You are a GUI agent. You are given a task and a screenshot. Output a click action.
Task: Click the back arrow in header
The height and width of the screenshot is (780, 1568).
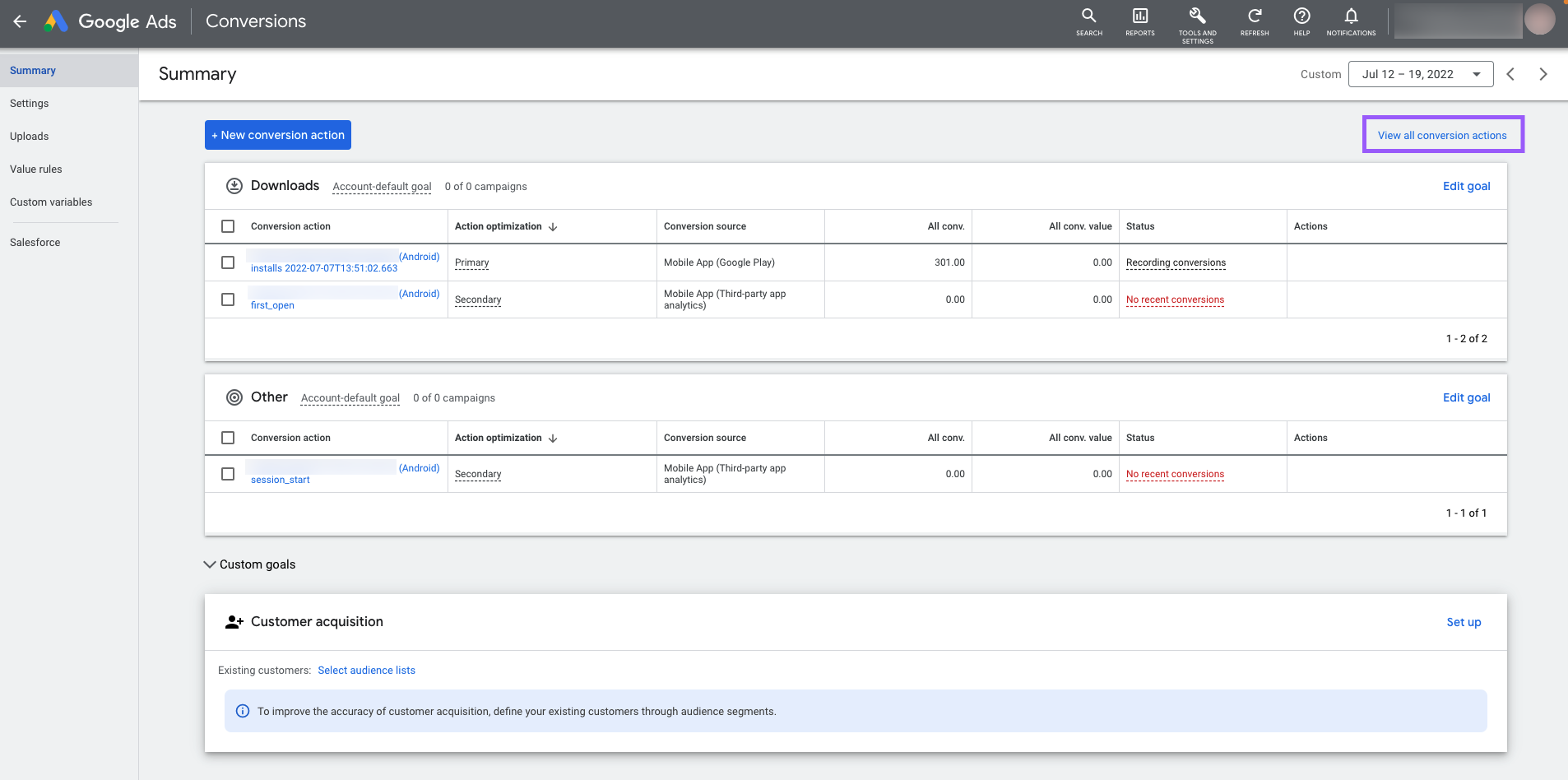tap(20, 21)
